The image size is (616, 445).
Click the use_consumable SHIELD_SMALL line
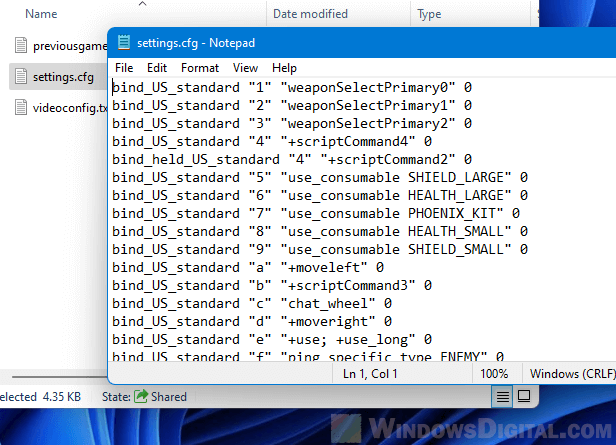coord(320,249)
